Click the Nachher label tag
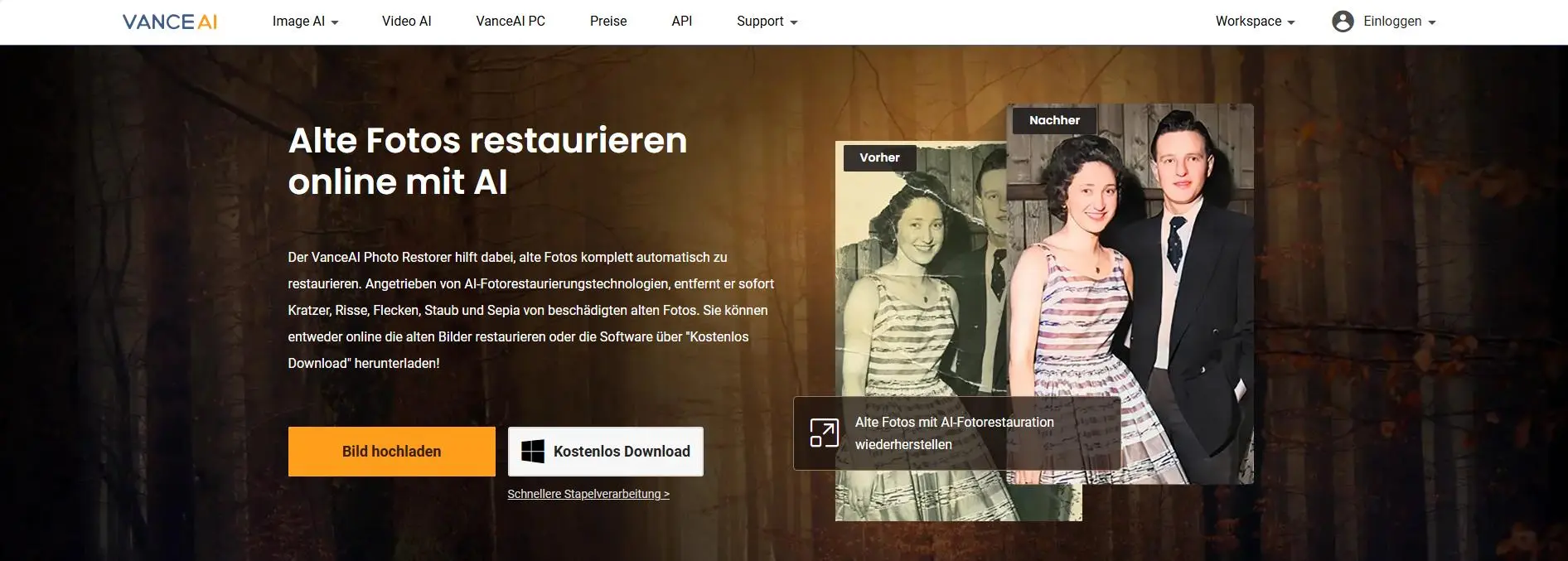The image size is (1568, 561). [x=1054, y=120]
